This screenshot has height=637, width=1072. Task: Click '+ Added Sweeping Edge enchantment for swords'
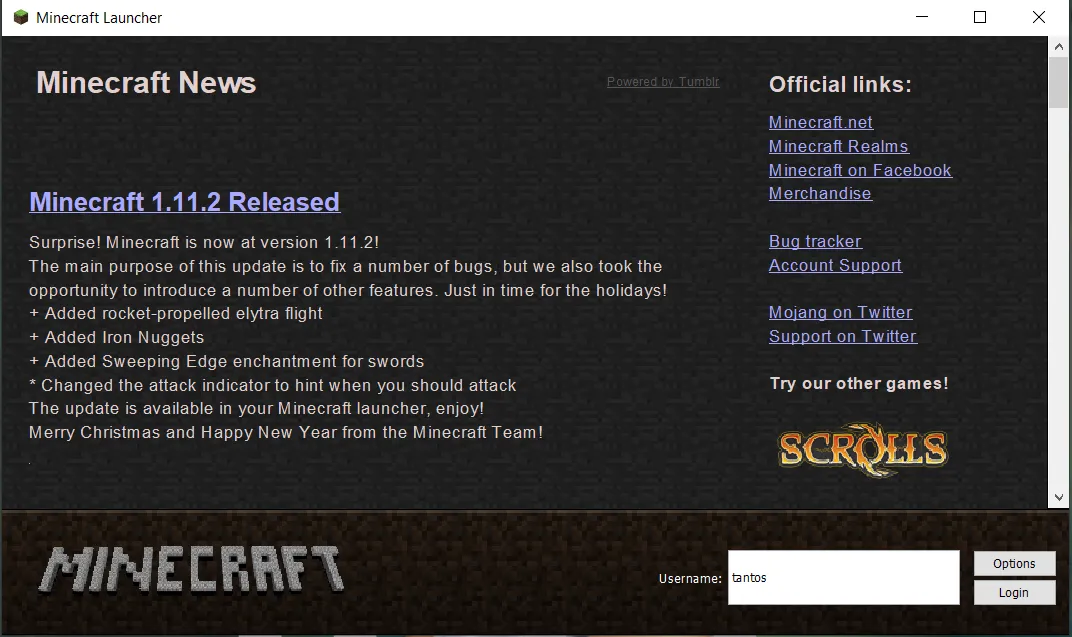click(226, 361)
